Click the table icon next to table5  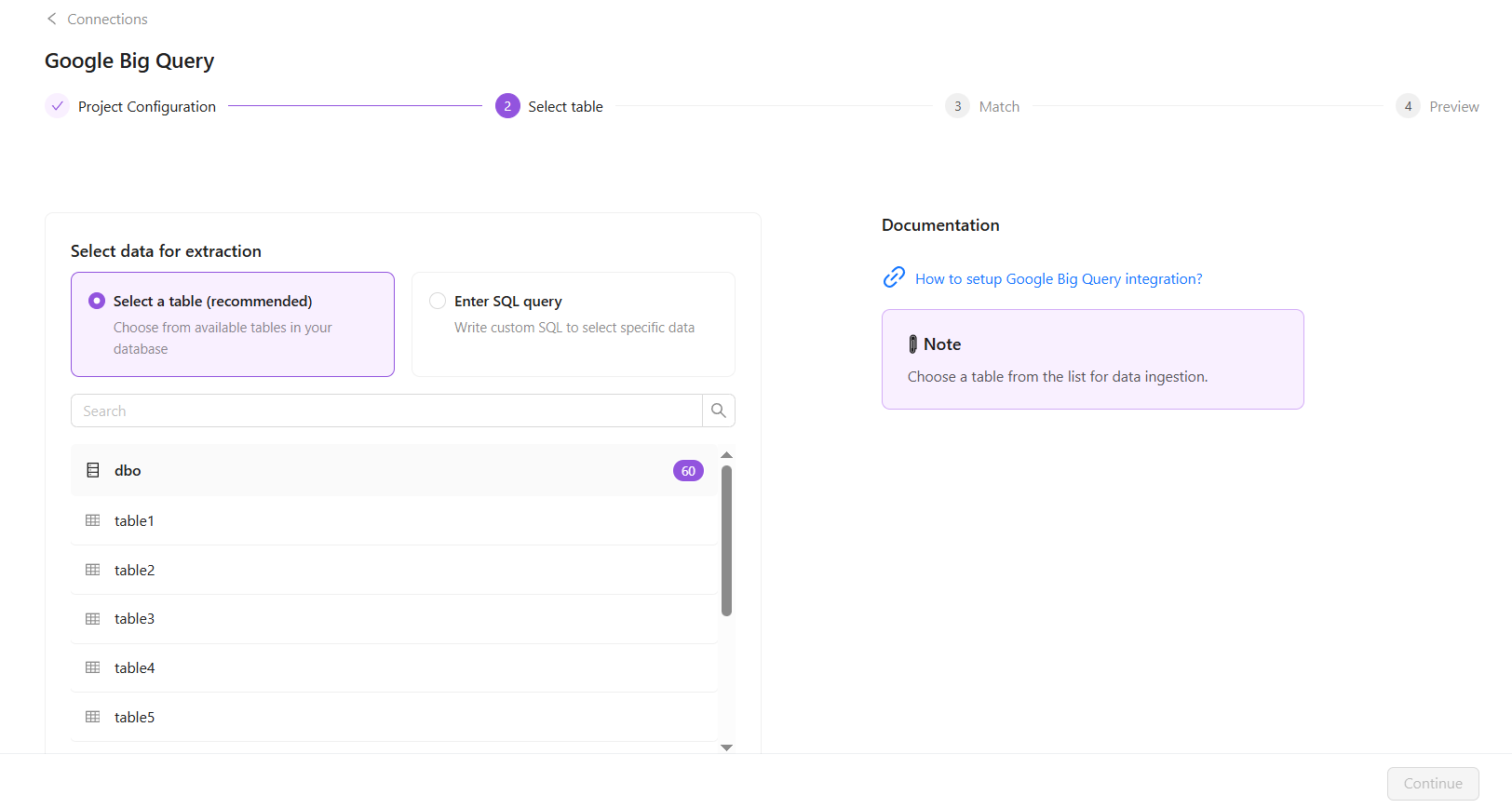click(x=93, y=717)
